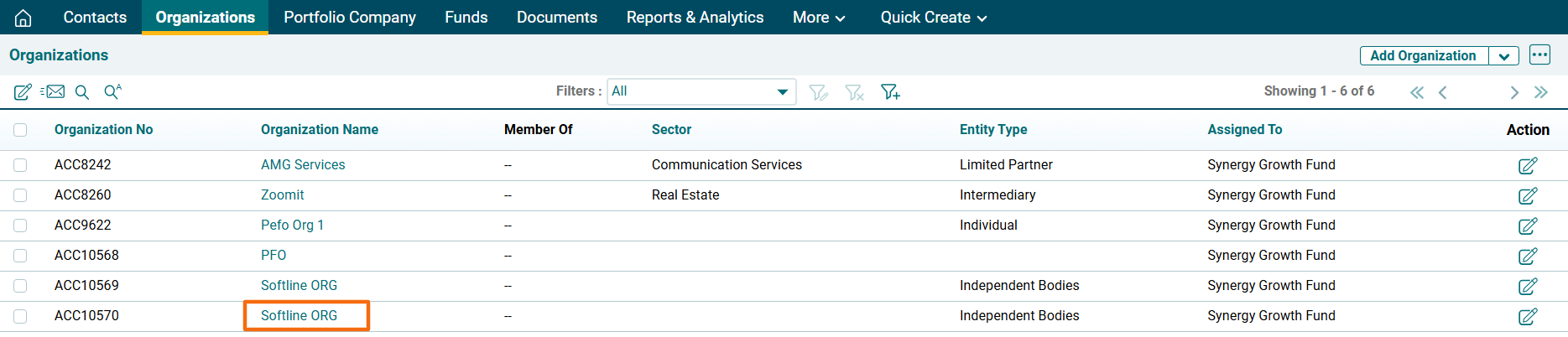This screenshot has height=337, width=1568.
Task: Toggle the select-all checkbox in header
Action: 20,130
